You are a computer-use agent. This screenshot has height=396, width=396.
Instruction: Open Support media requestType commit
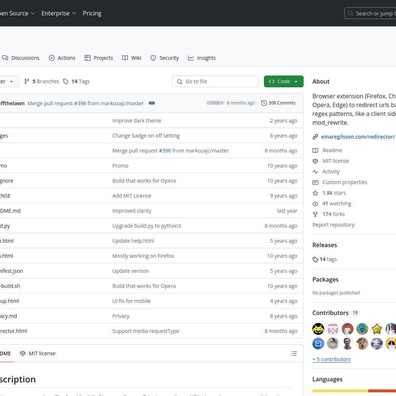click(146, 331)
